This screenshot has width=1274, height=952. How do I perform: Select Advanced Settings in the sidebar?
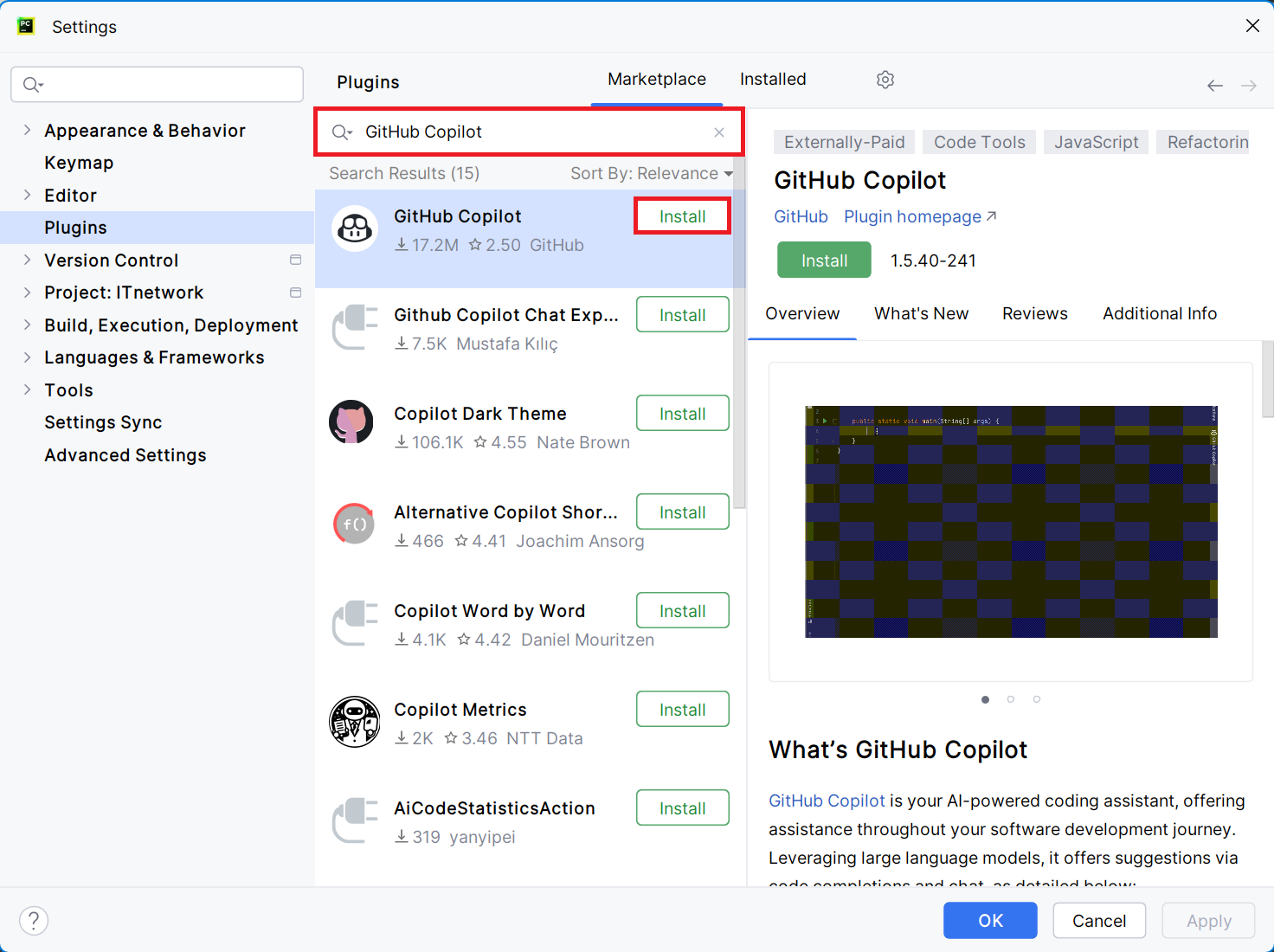(x=125, y=455)
